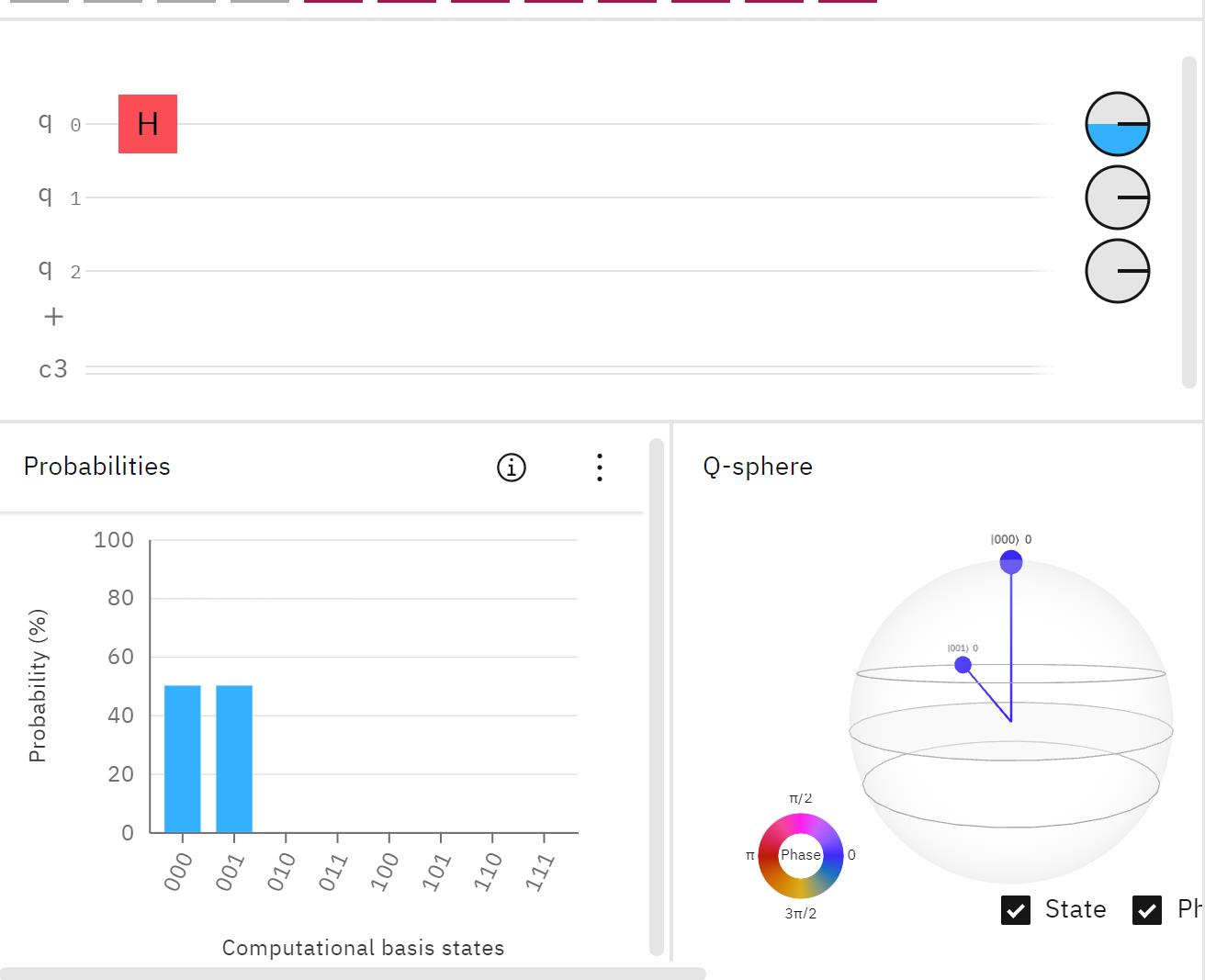1205x980 pixels.
Task: Click the q2 phase disk indicator
Action: tap(1118, 271)
